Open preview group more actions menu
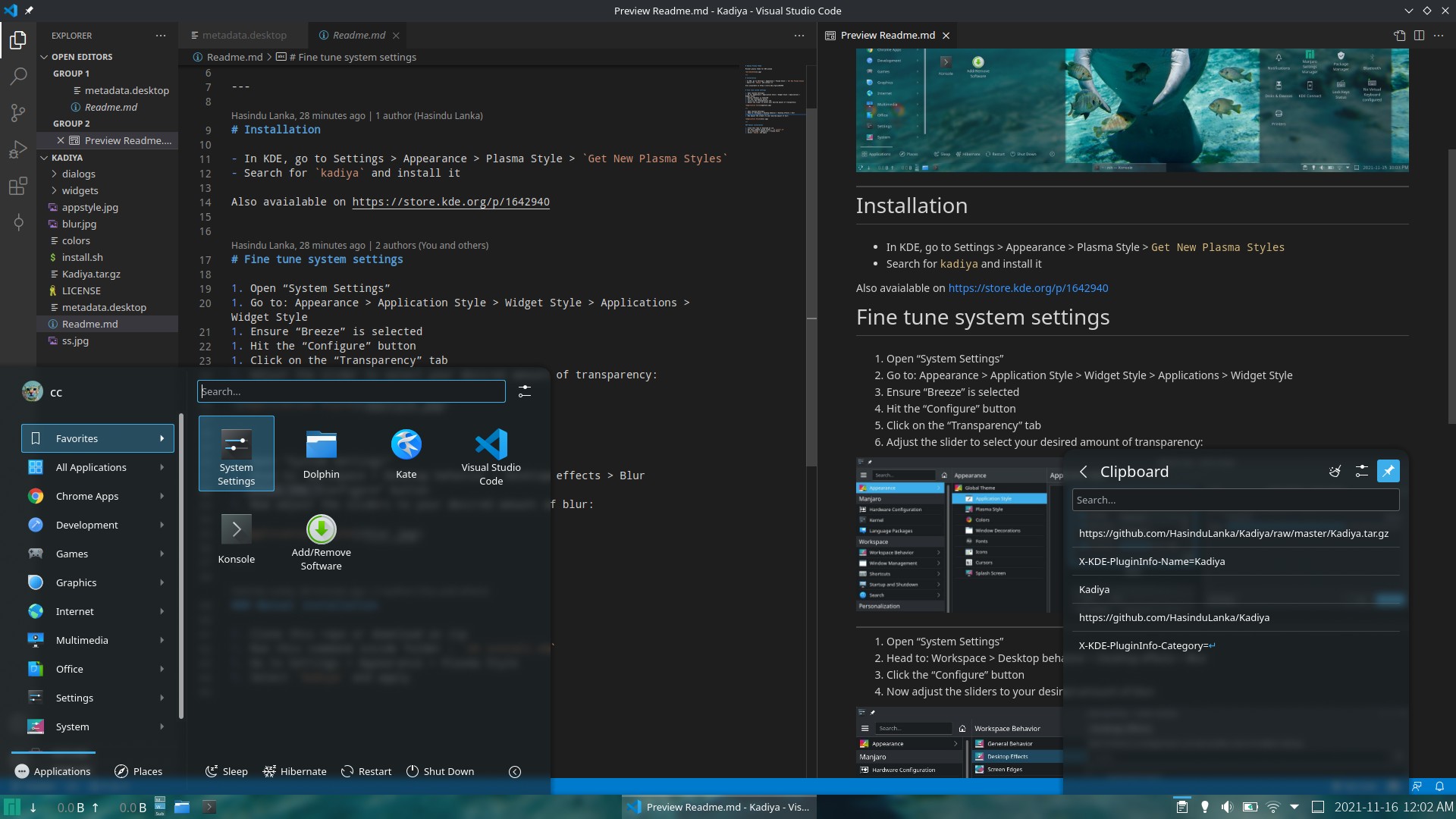1456x819 pixels. pos(1439,36)
